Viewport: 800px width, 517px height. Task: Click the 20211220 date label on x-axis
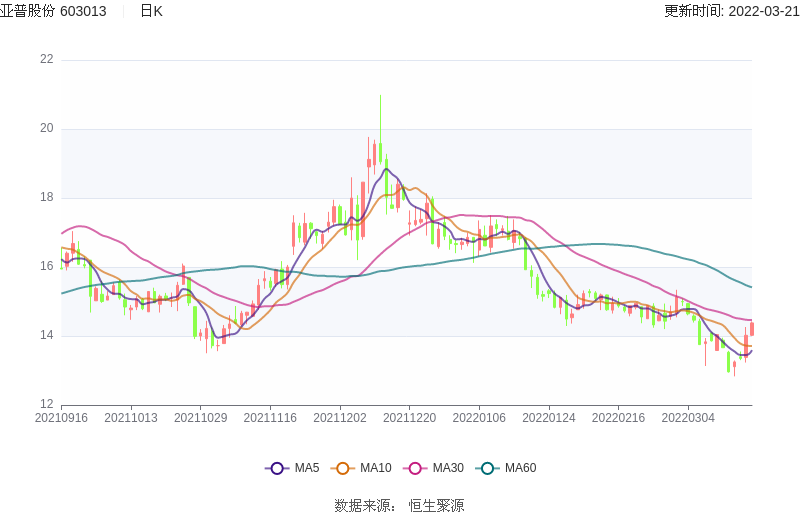coord(409,417)
